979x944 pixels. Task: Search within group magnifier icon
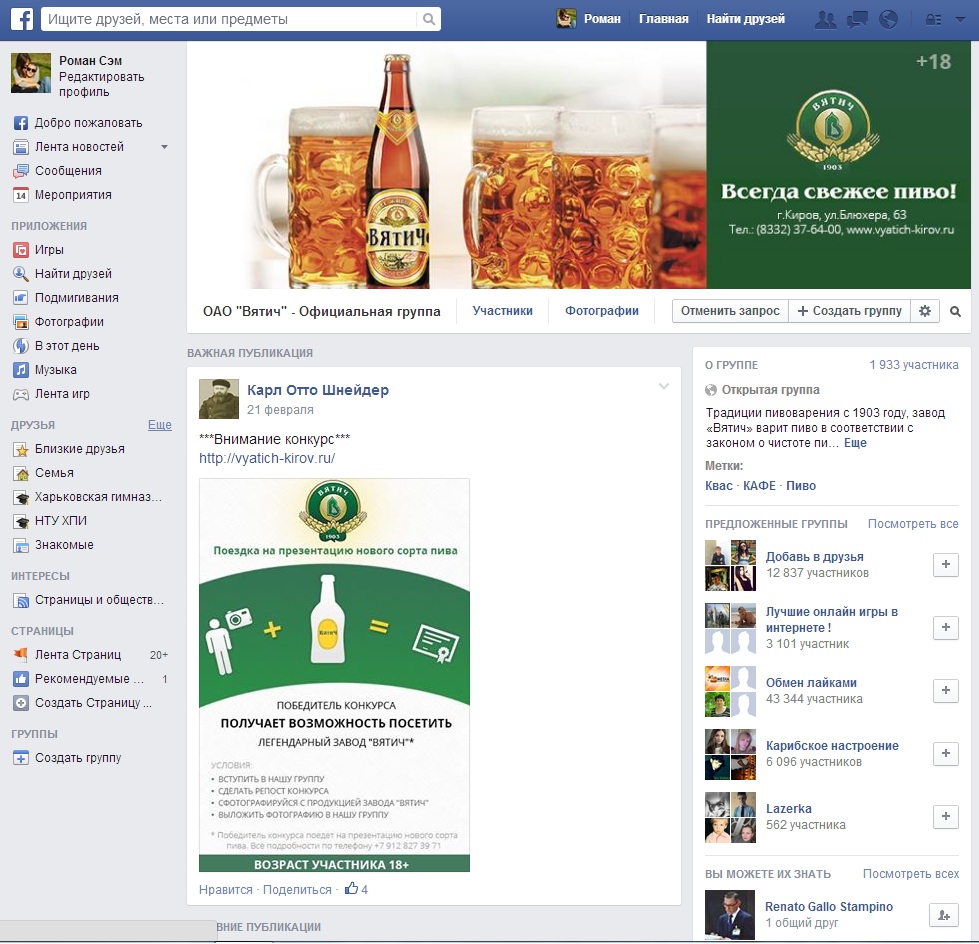(955, 311)
